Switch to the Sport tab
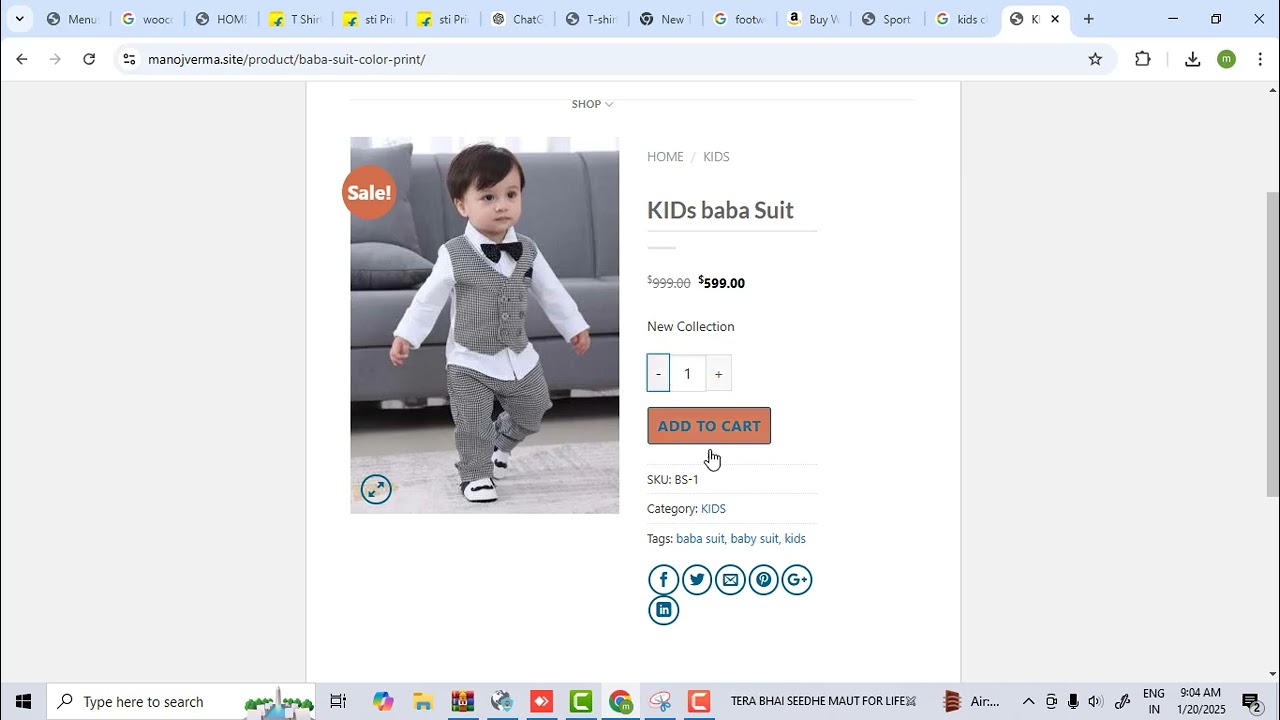 (886, 19)
